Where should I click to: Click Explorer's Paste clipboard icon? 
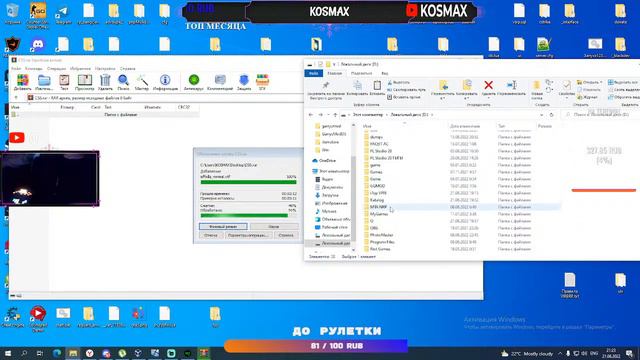click(377, 85)
